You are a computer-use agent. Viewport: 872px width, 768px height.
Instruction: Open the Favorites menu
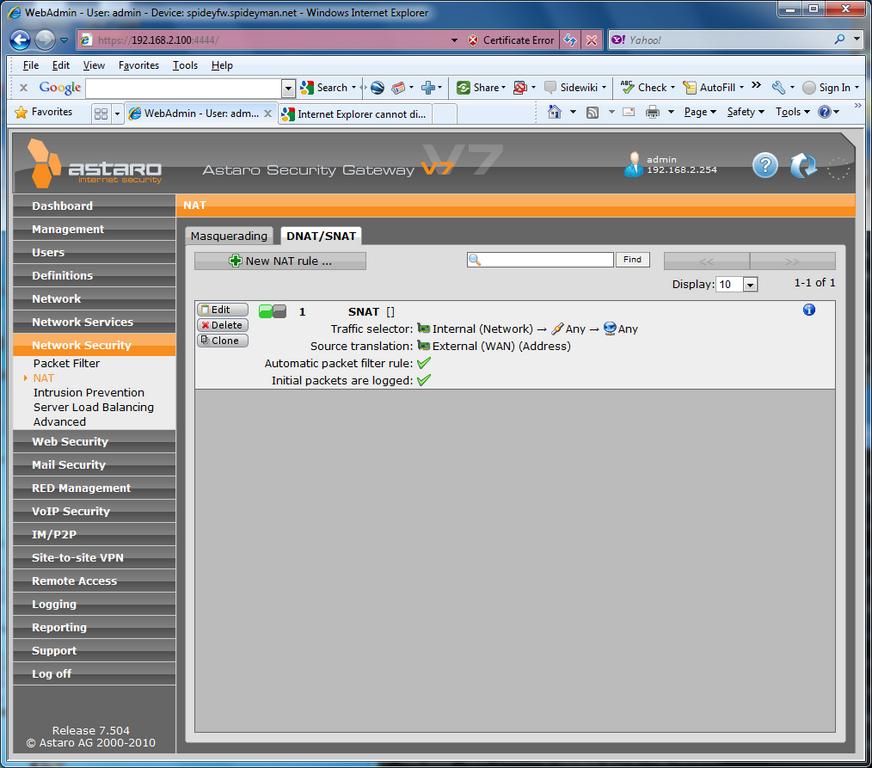138,65
